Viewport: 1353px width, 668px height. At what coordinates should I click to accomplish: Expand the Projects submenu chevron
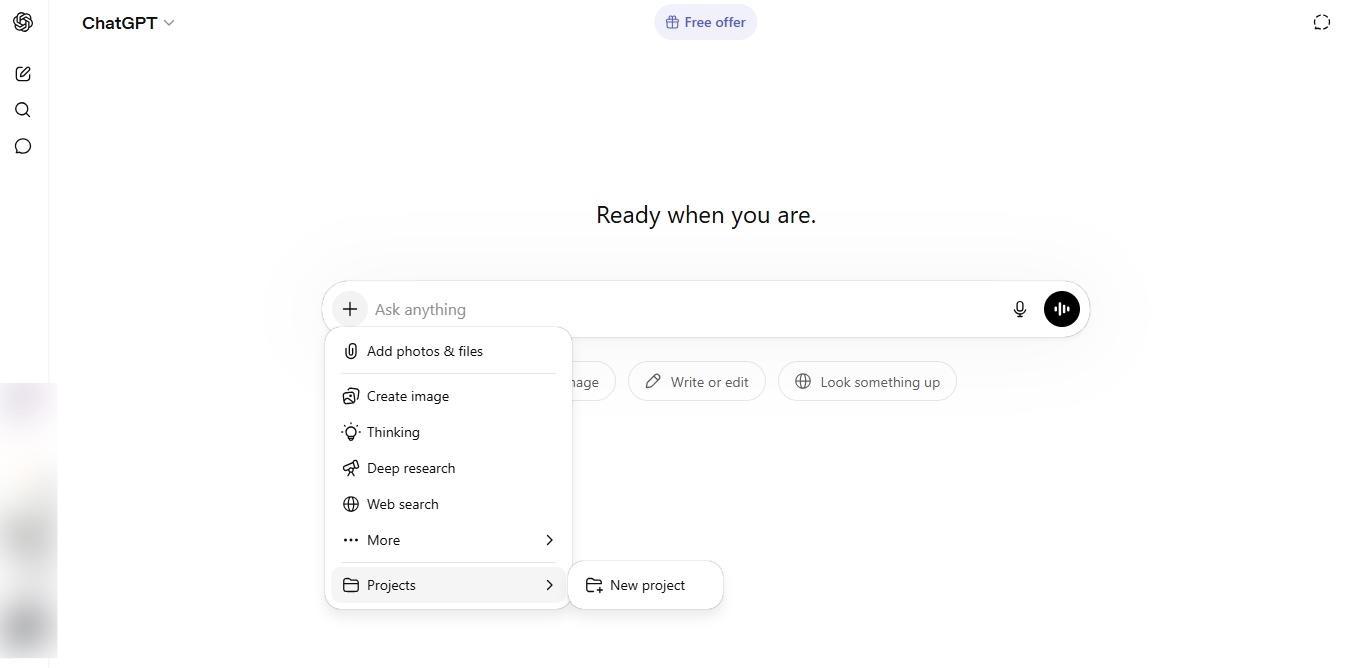pos(549,585)
